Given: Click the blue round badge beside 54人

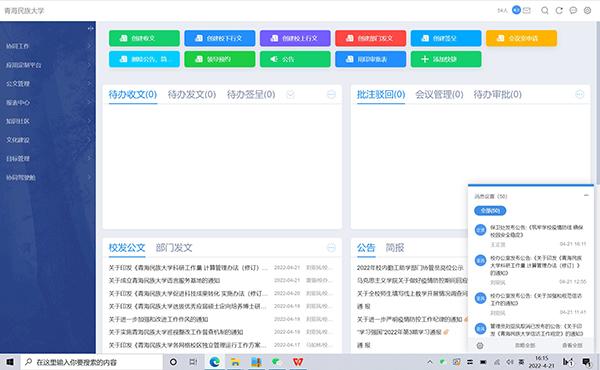Looking at the screenshot, I should point(516,10).
